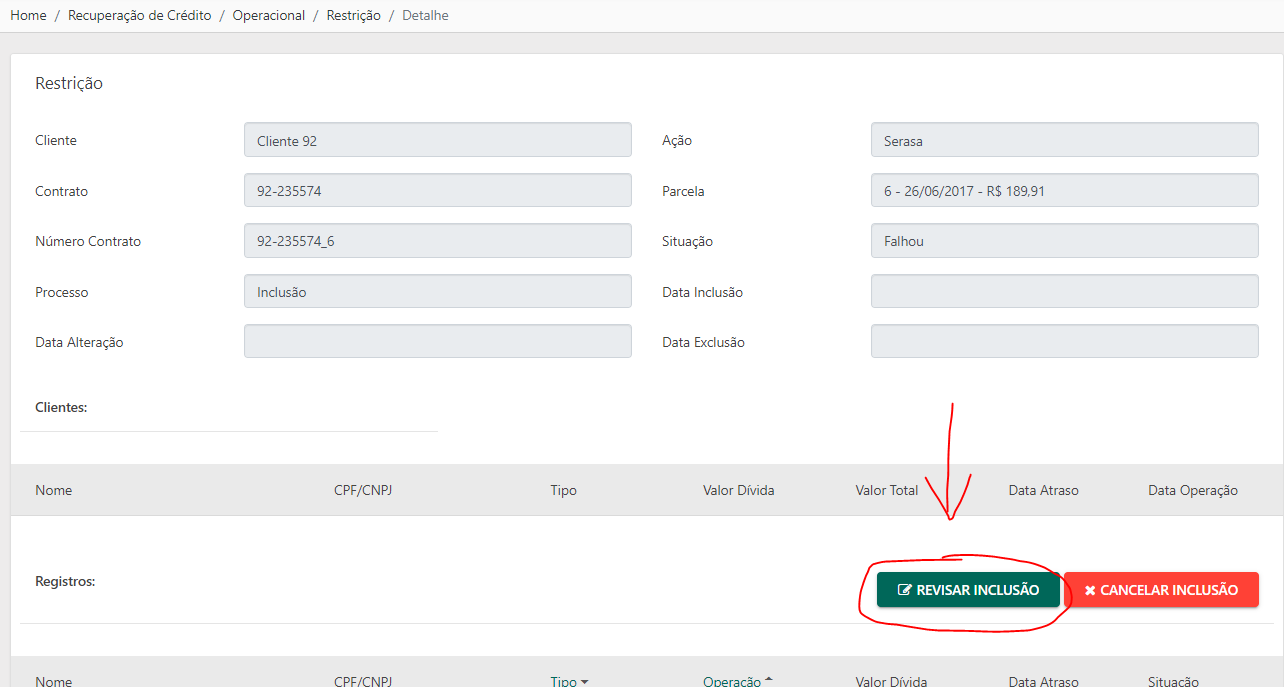
Task: Click the Parcela field with R$ 189,91
Action: pyautogui.click(x=1065, y=190)
